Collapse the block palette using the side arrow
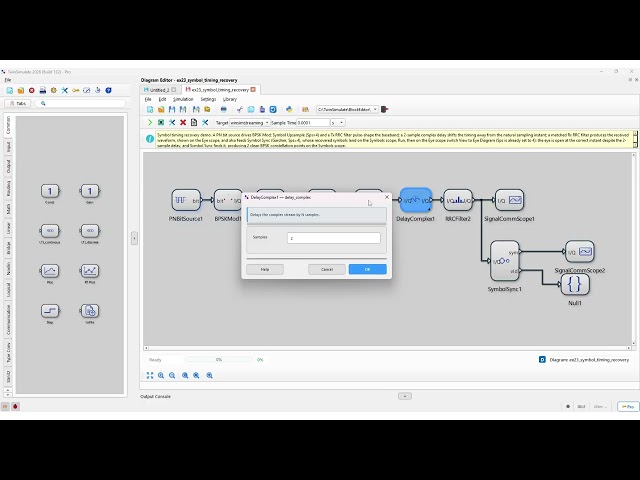The height and width of the screenshot is (480, 640). (x=134, y=238)
